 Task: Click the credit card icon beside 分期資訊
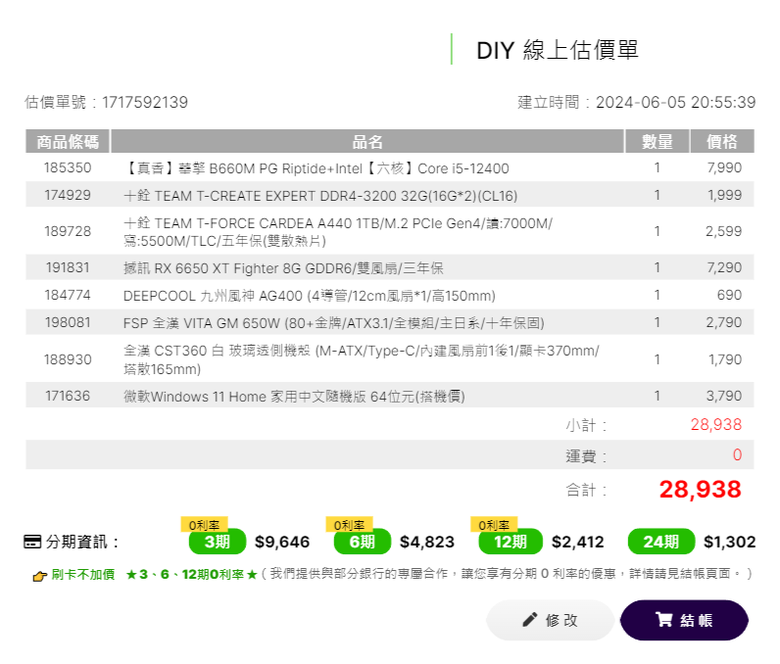tap(32, 541)
